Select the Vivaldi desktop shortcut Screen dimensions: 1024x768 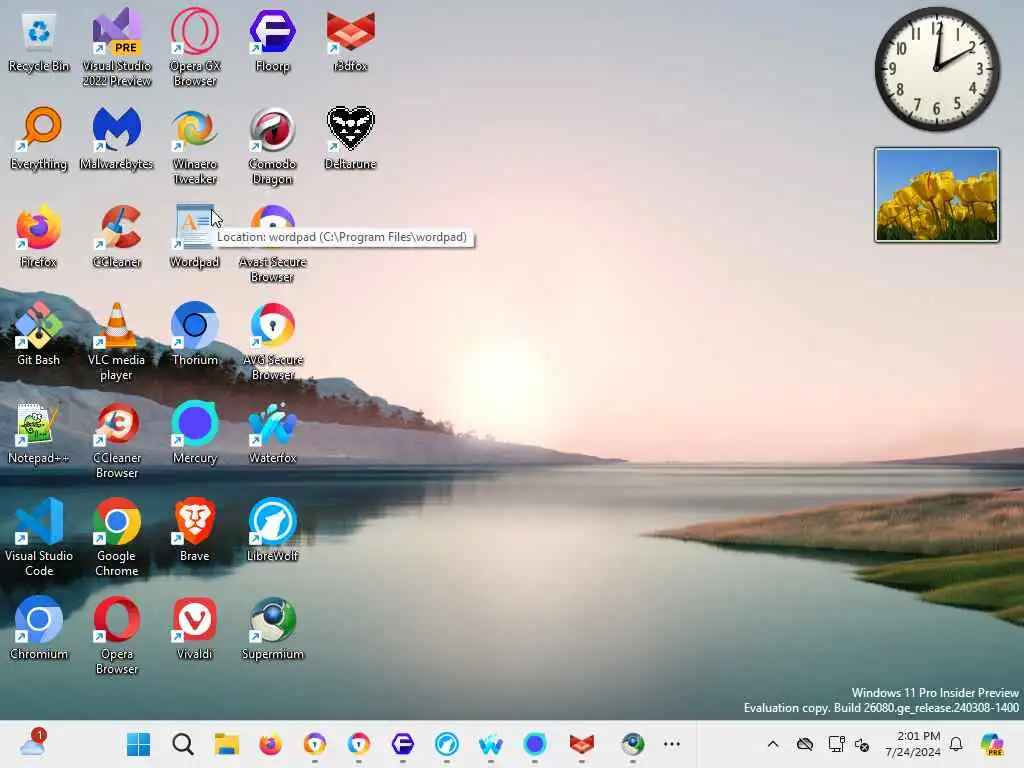pos(195,628)
